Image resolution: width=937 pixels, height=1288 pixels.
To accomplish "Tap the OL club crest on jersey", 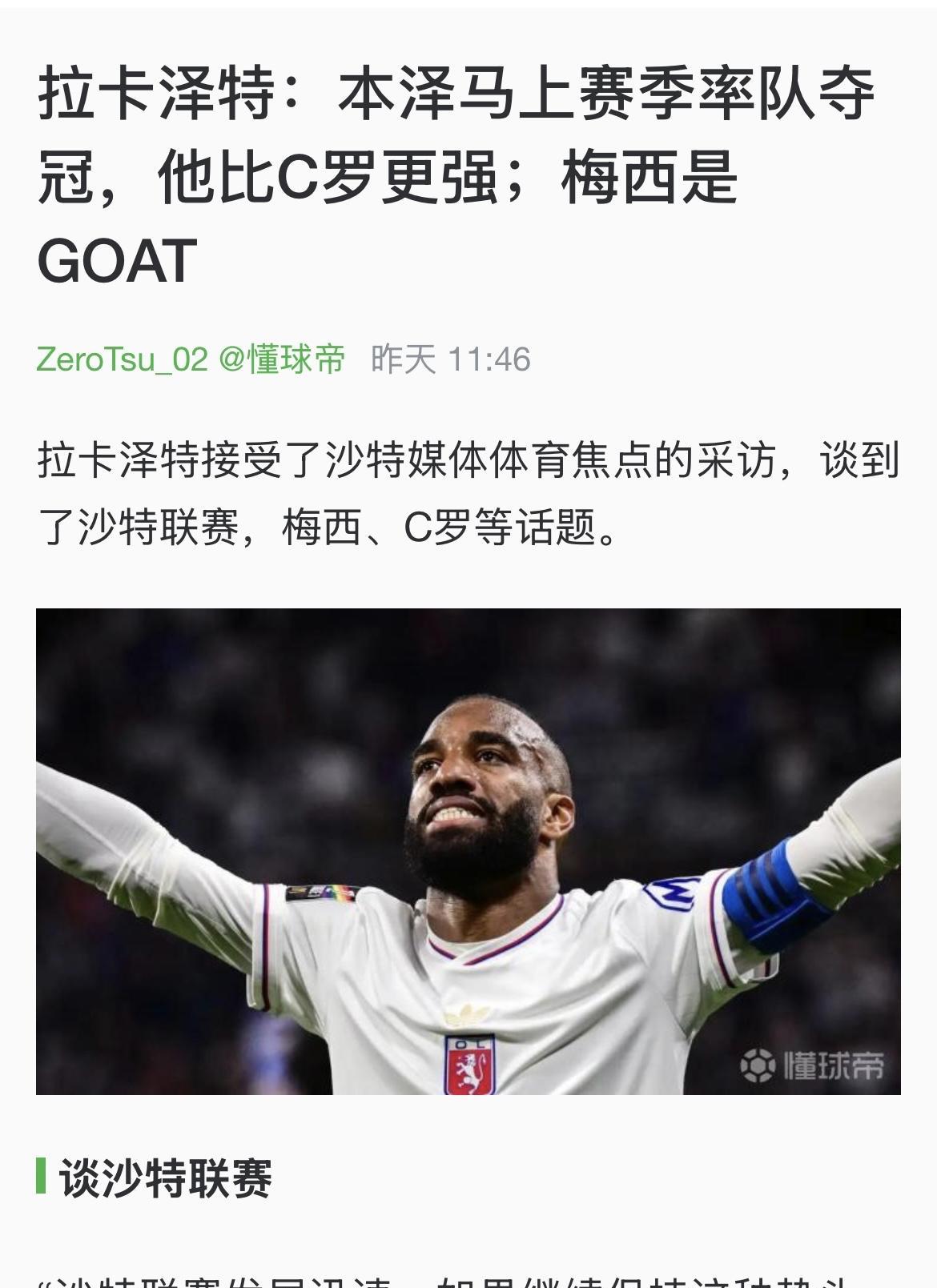I will click(469, 1065).
